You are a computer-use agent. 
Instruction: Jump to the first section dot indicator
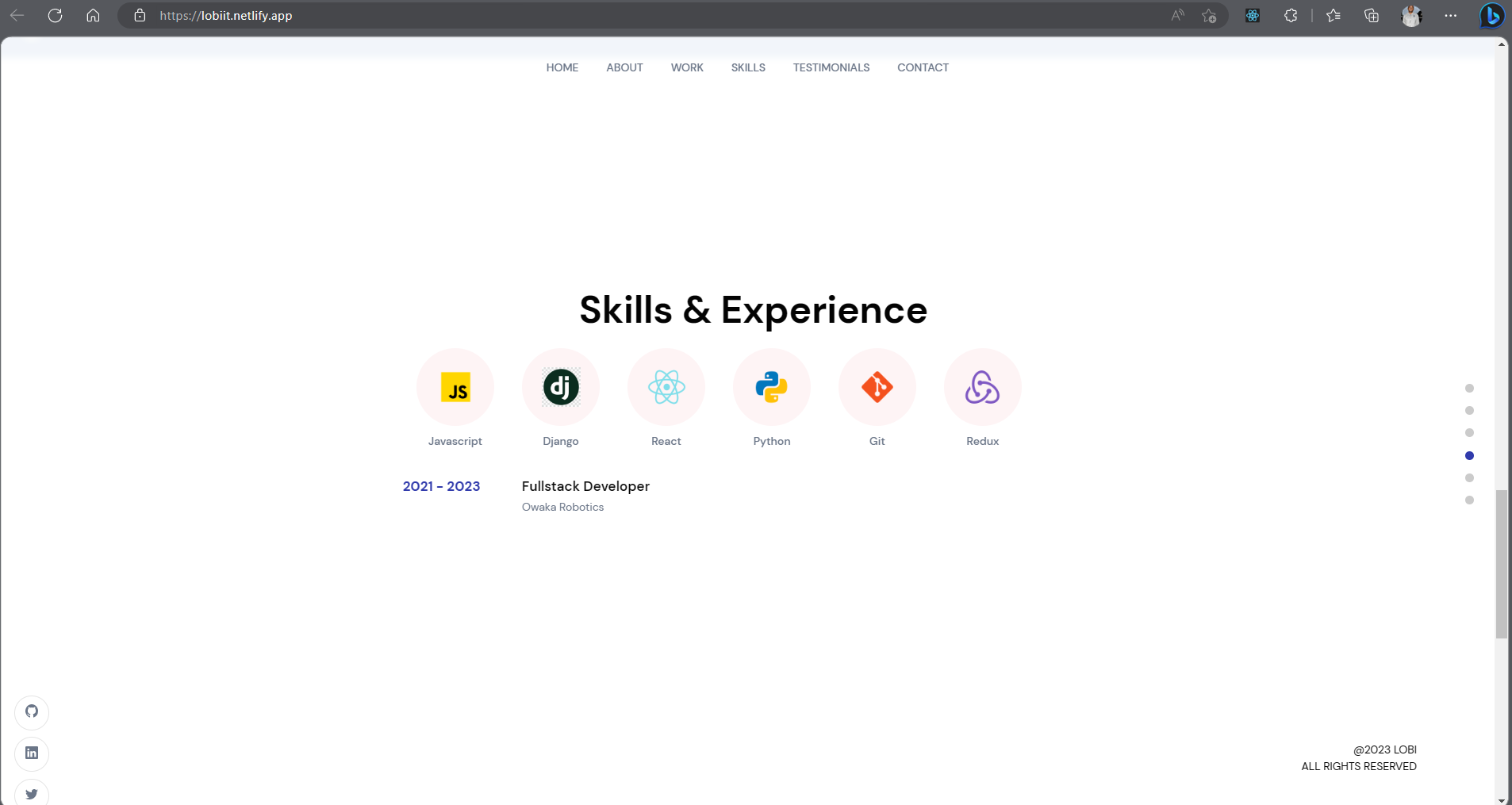coord(1470,388)
